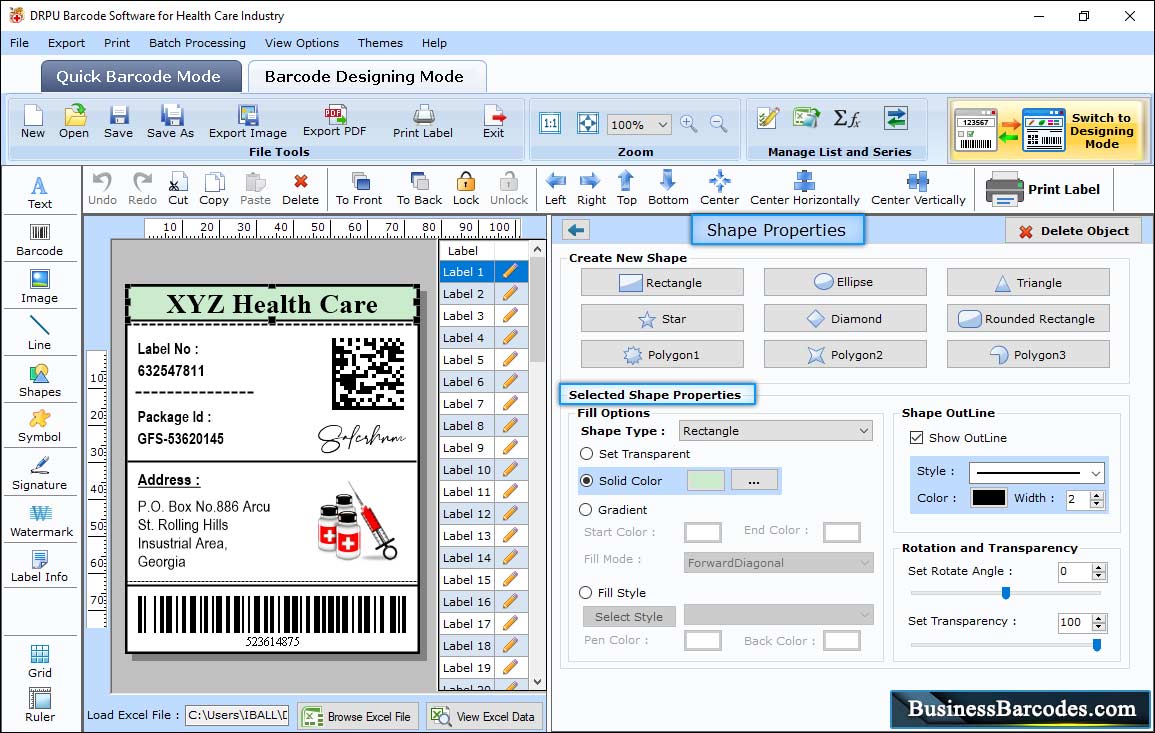Uncheck the Show OutLine checkbox

pos(916,438)
